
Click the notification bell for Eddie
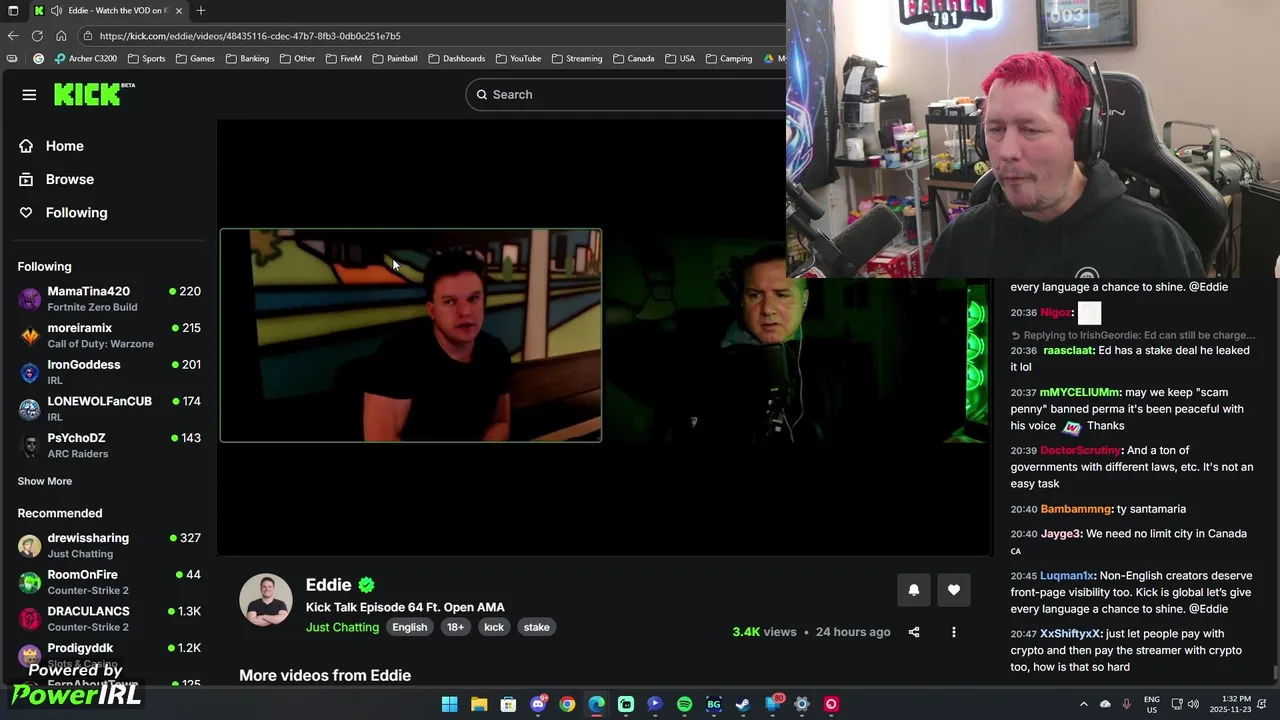point(913,590)
